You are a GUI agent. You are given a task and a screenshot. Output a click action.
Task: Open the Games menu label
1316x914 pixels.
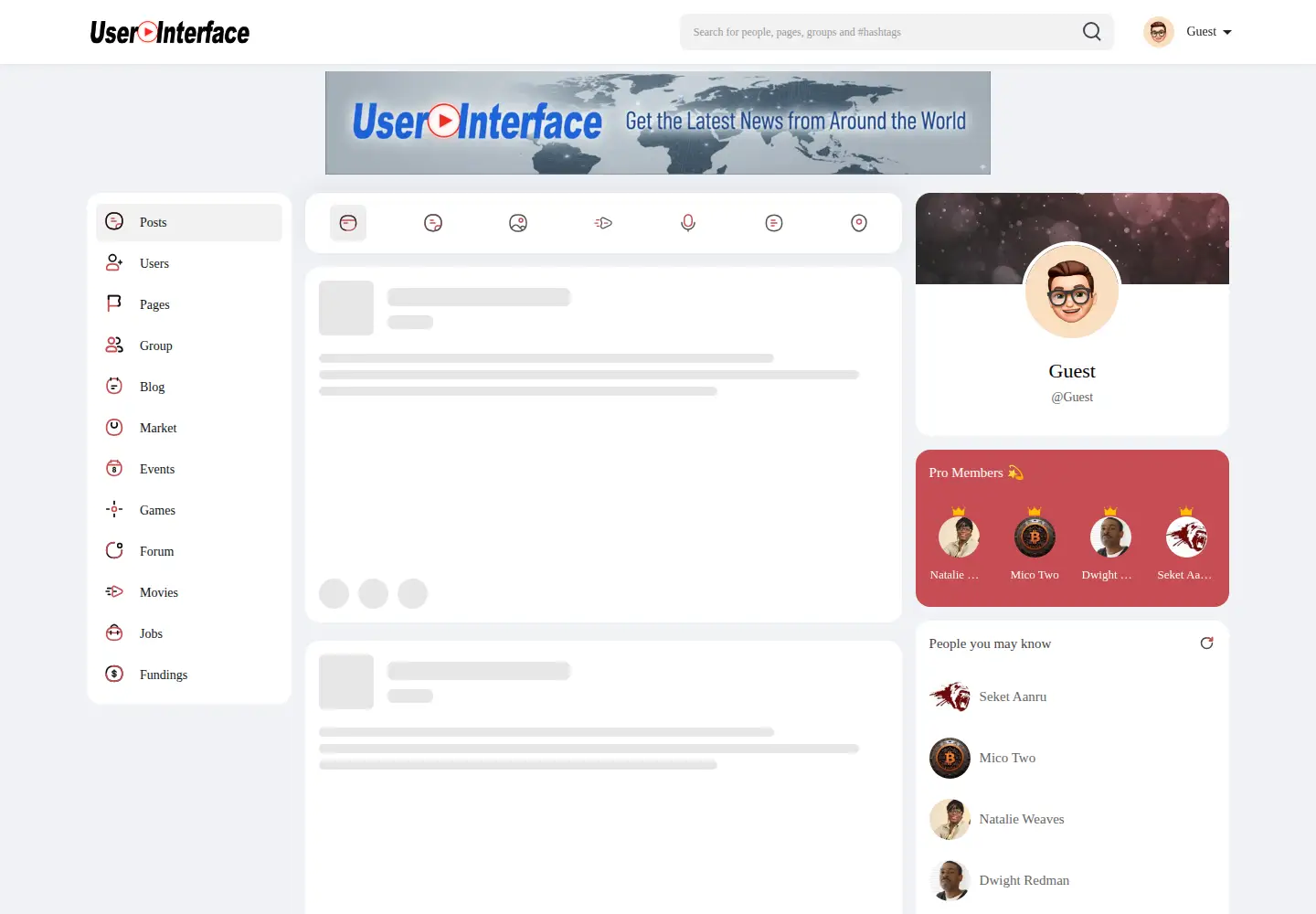(x=157, y=510)
